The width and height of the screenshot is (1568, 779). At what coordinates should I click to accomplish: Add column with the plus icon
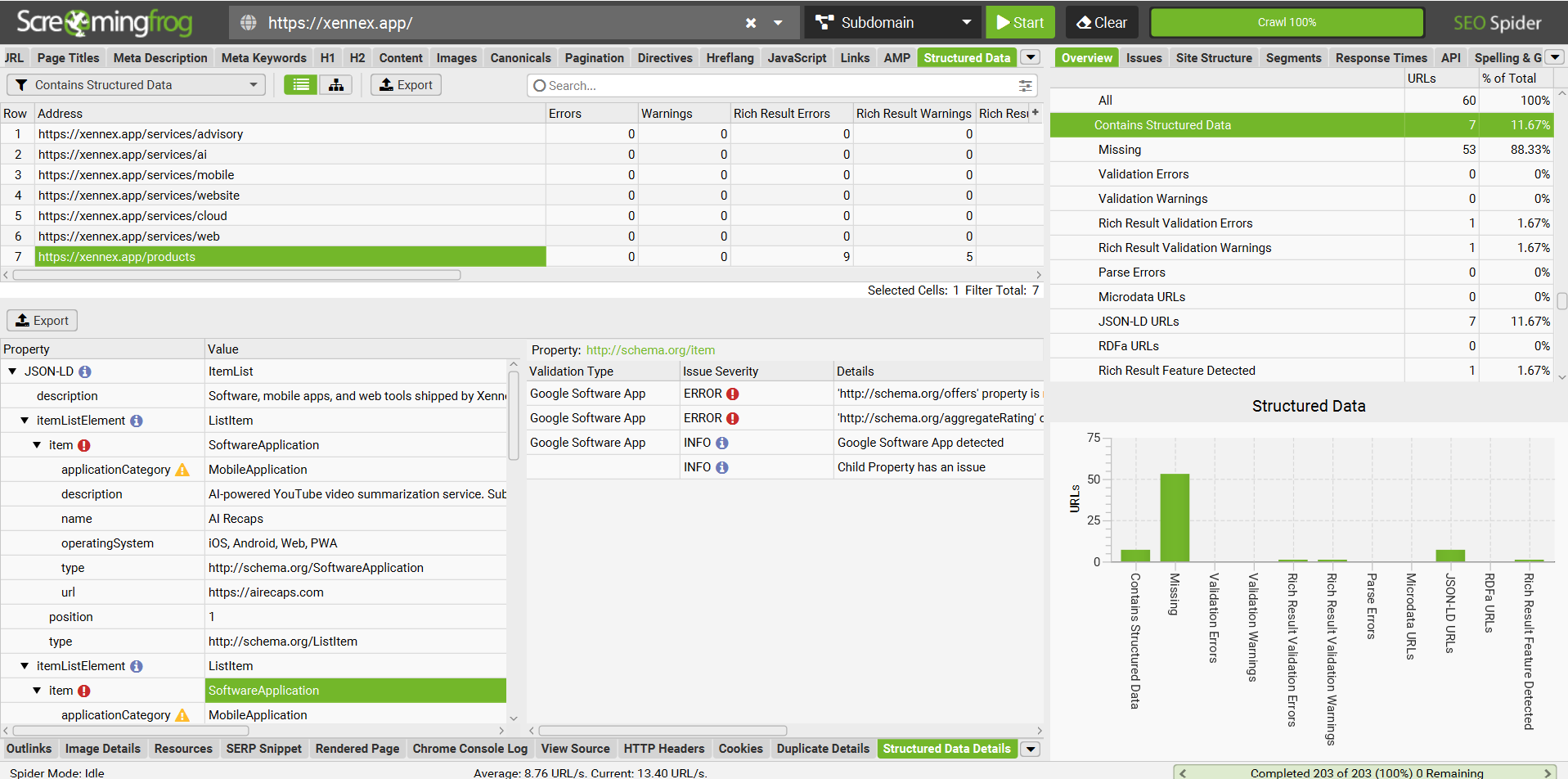pyautogui.click(x=1036, y=113)
